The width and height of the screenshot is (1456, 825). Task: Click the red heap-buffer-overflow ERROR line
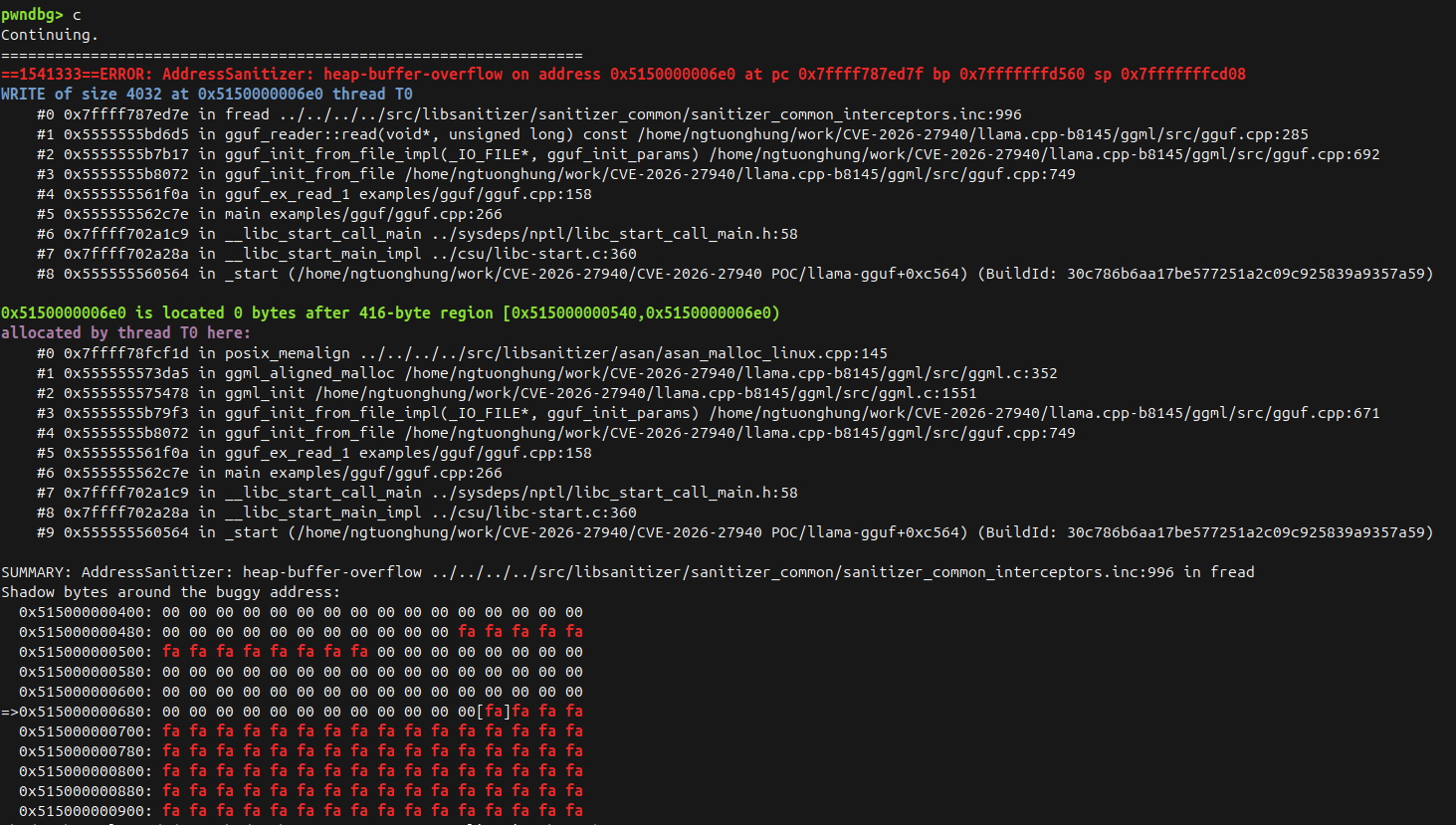[623, 75]
